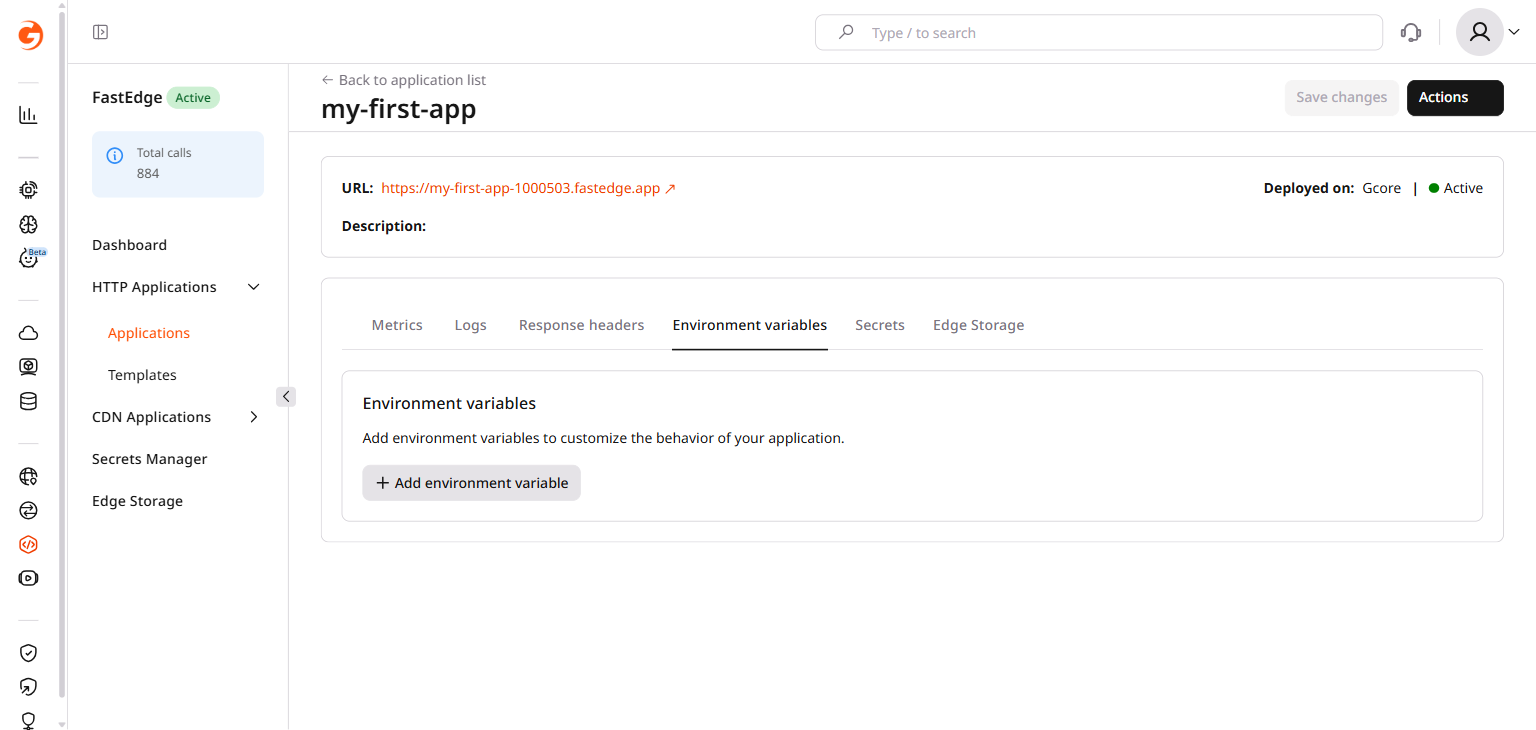Go back to application list

(x=404, y=80)
